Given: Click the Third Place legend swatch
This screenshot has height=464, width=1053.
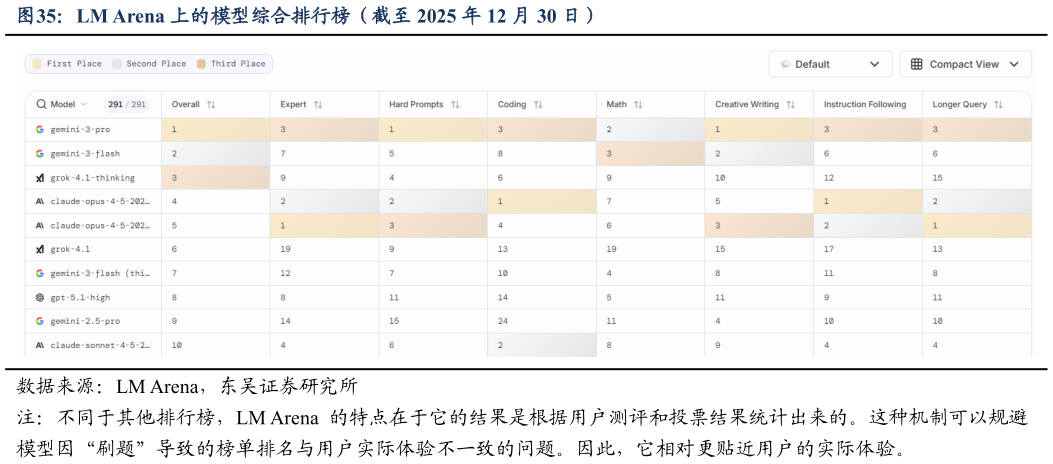Looking at the screenshot, I should point(201,64).
